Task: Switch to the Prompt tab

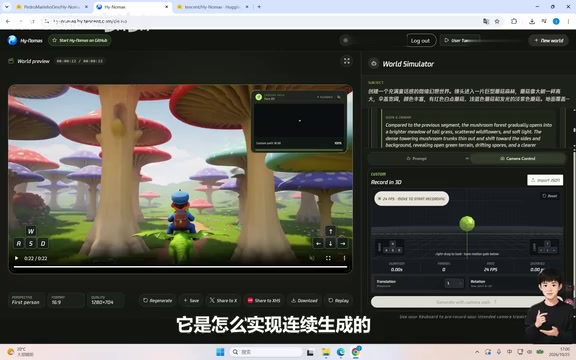Action: [417, 158]
